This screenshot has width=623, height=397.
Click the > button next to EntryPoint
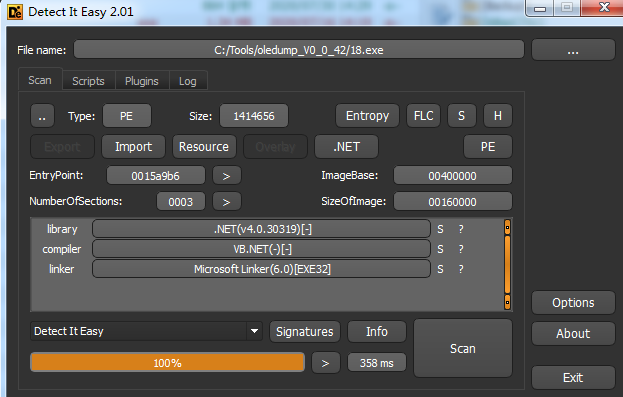point(226,176)
